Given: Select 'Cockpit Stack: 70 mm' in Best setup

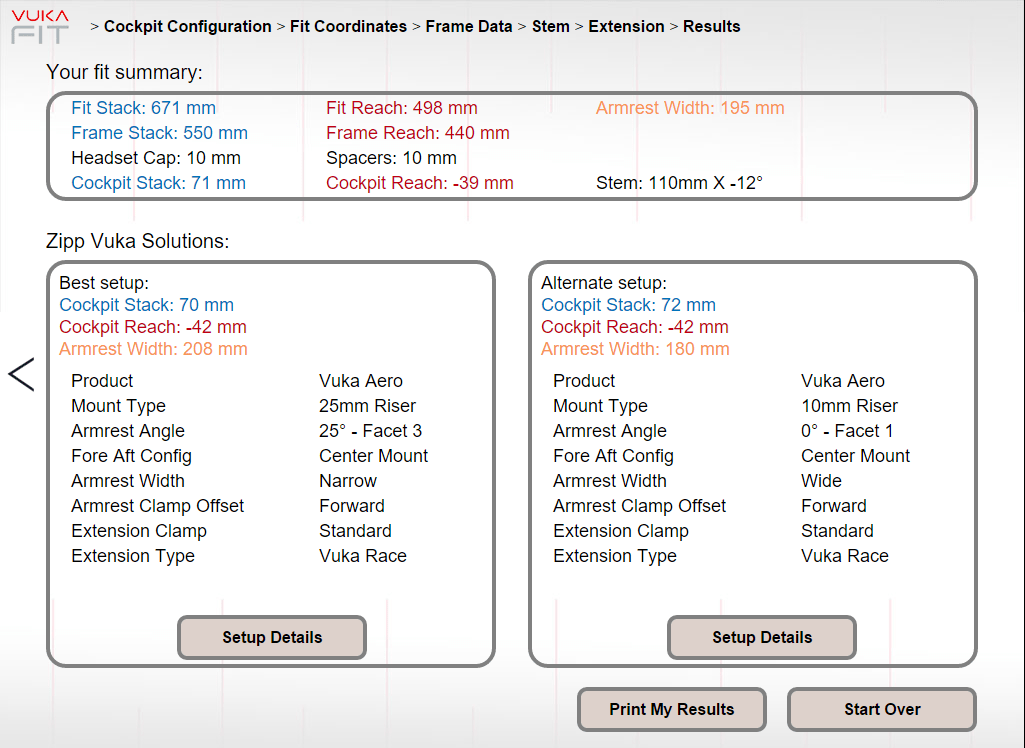Looking at the screenshot, I should tap(146, 305).
